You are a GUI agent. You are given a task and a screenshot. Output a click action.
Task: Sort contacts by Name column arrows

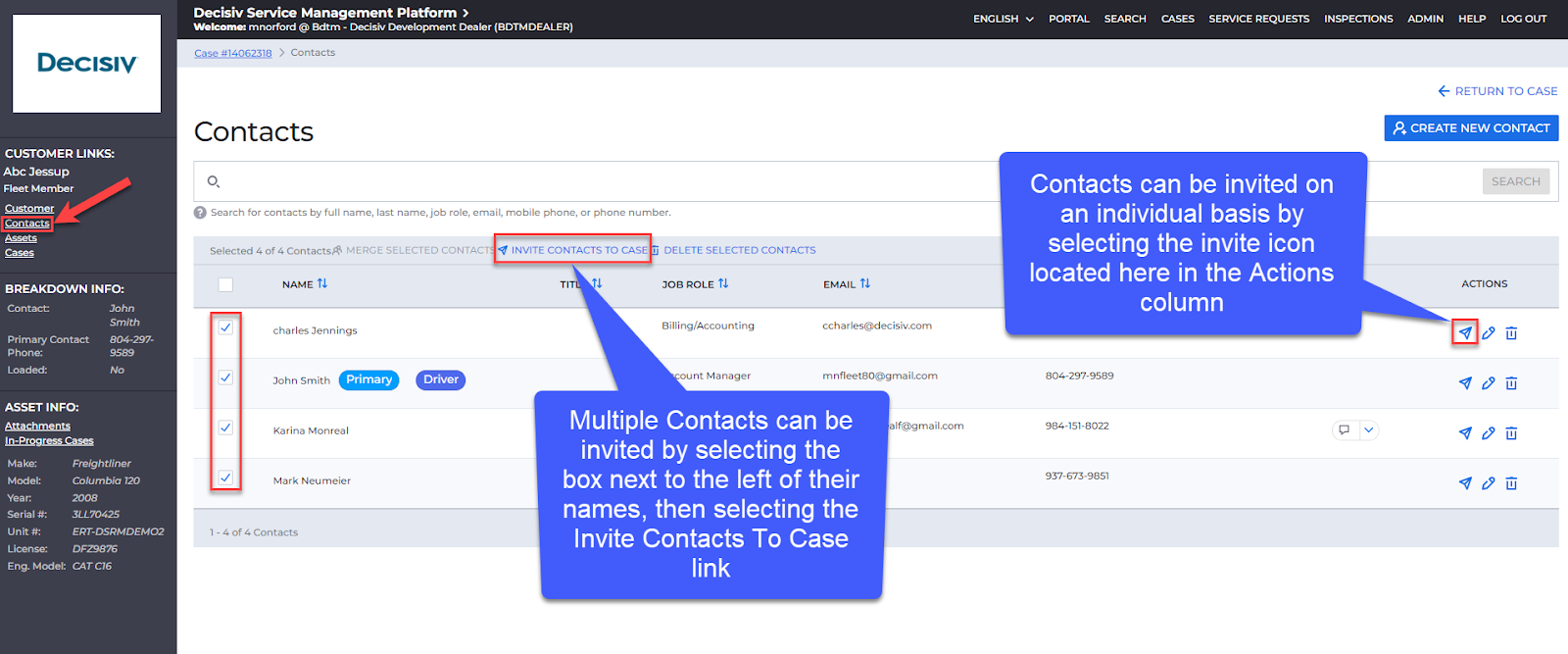[x=322, y=284]
